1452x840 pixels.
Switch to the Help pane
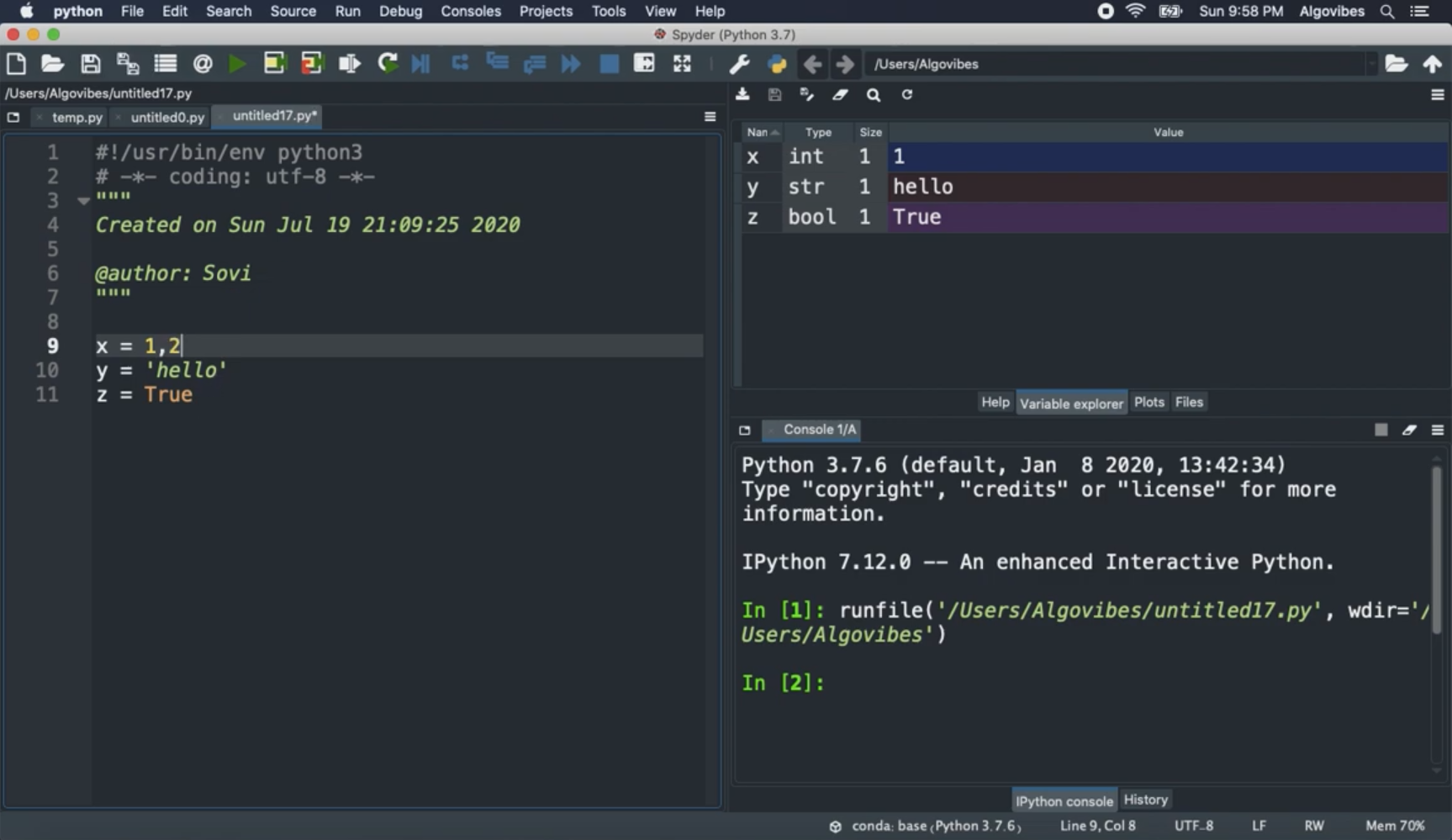click(x=995, y=402)
